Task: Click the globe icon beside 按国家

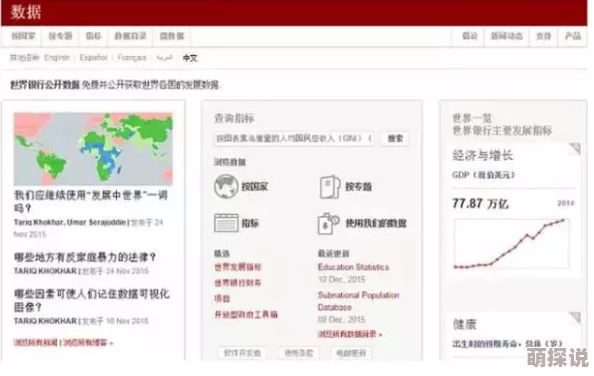Action: coord(226,186)
